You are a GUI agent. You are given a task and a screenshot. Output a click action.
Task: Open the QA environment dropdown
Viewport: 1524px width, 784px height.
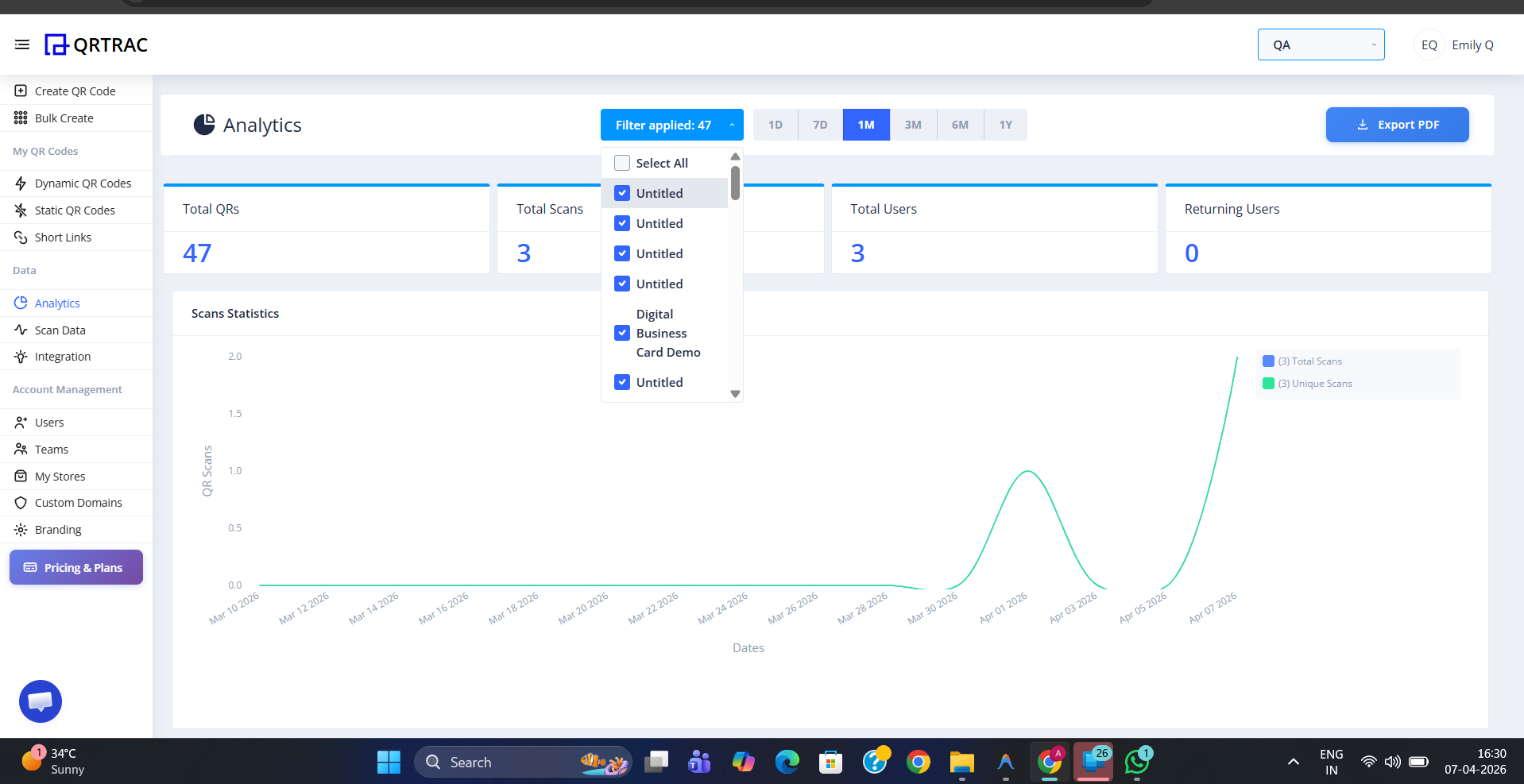tap(1320, 44)
